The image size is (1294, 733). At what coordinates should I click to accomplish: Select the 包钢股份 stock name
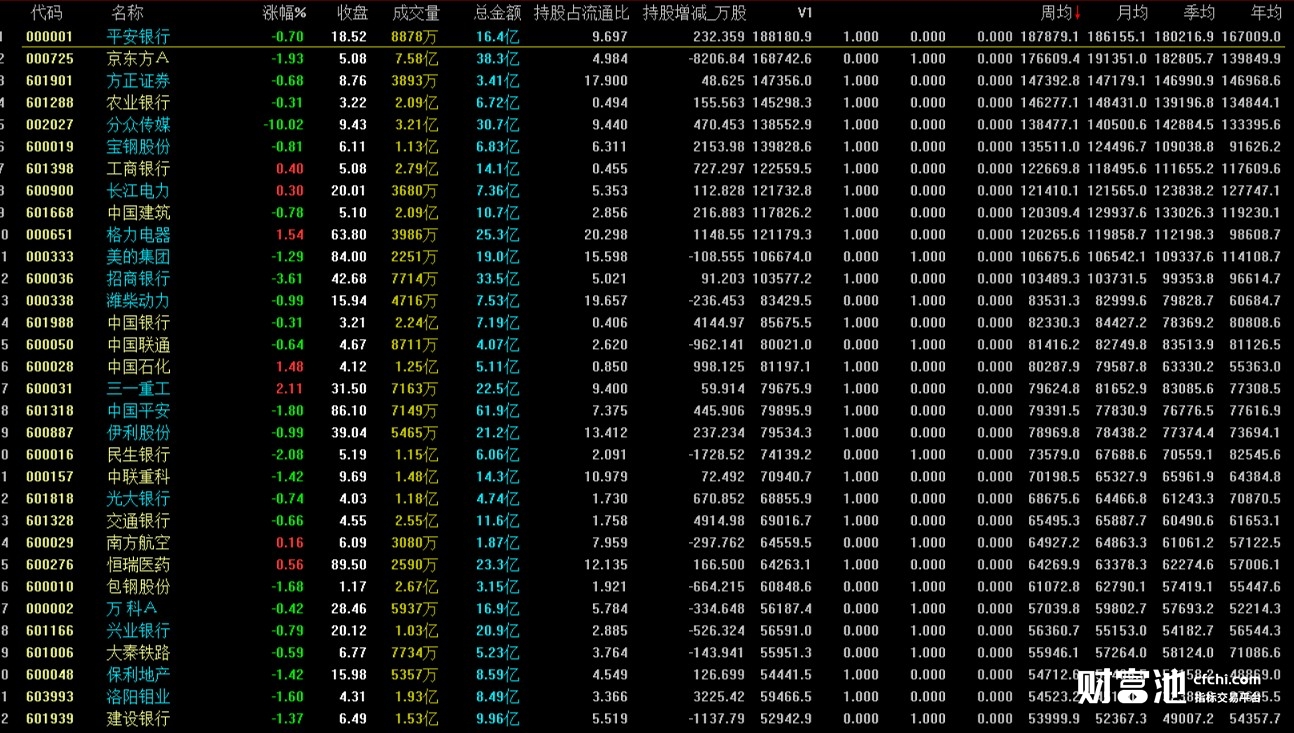tap(138, 587)
